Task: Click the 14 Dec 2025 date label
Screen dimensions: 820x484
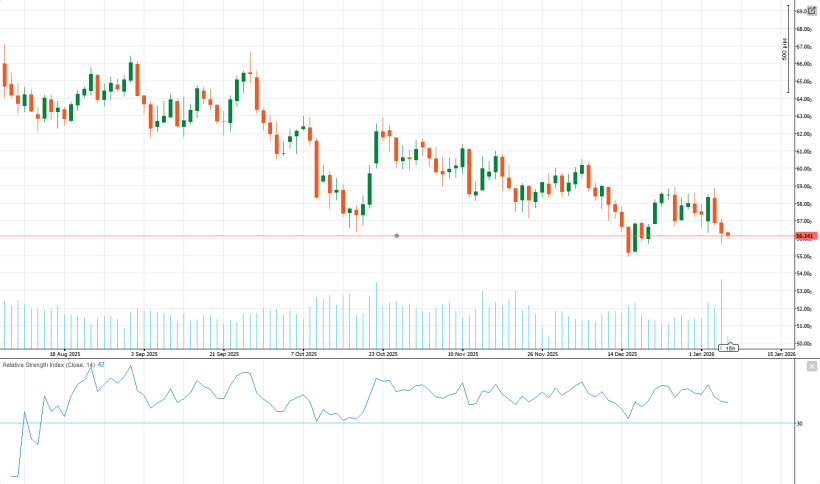Action: 622,354
